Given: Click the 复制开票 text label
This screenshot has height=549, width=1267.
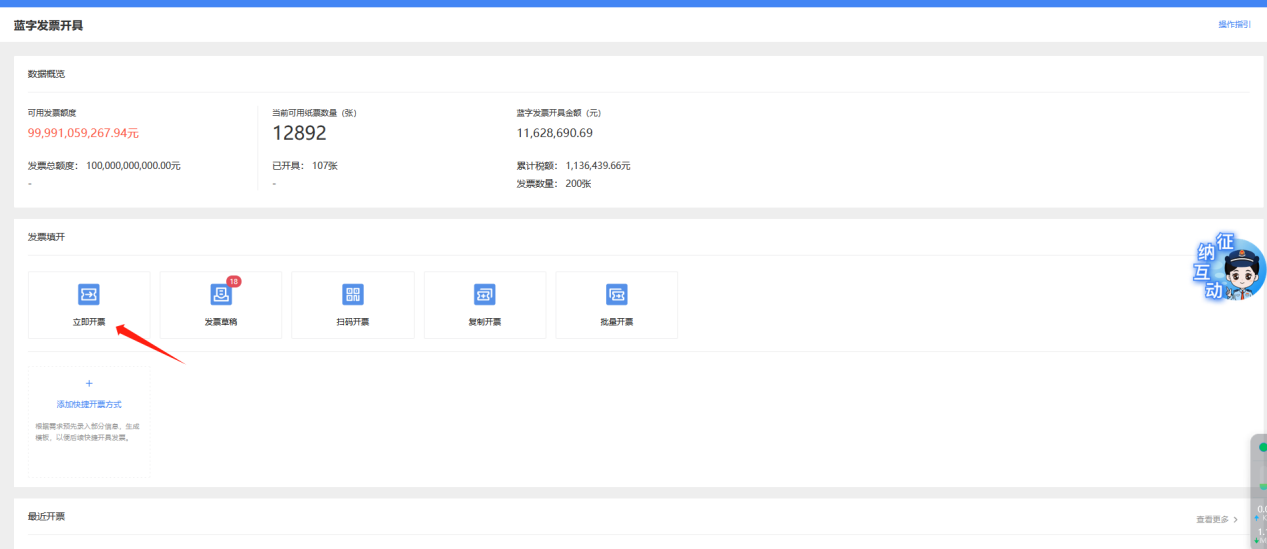Looking at the screenshot, I should (x=485, y=322).
